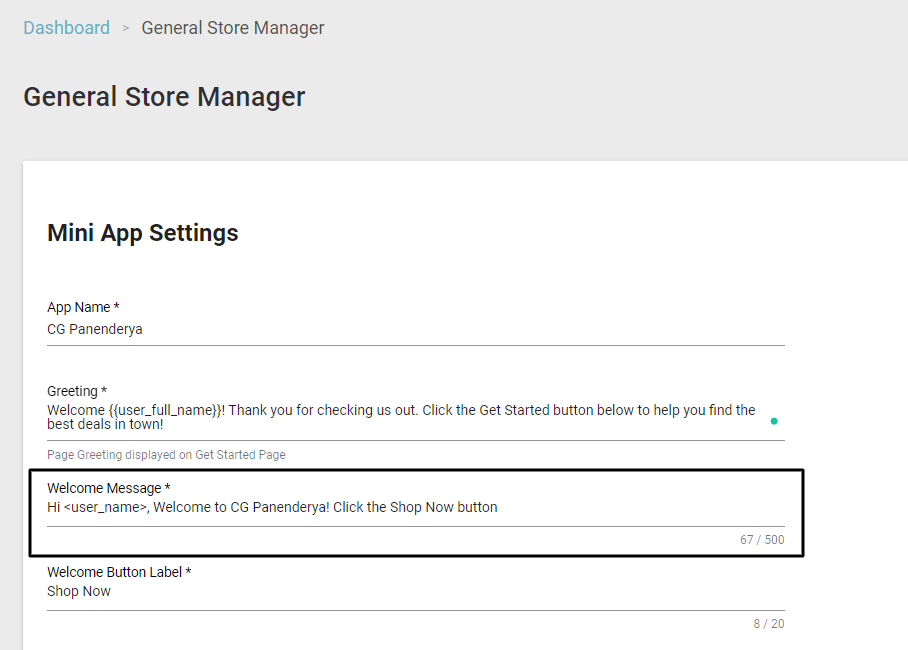
Task: Click the Welcome Message field label
Action: tap(108, 488)
